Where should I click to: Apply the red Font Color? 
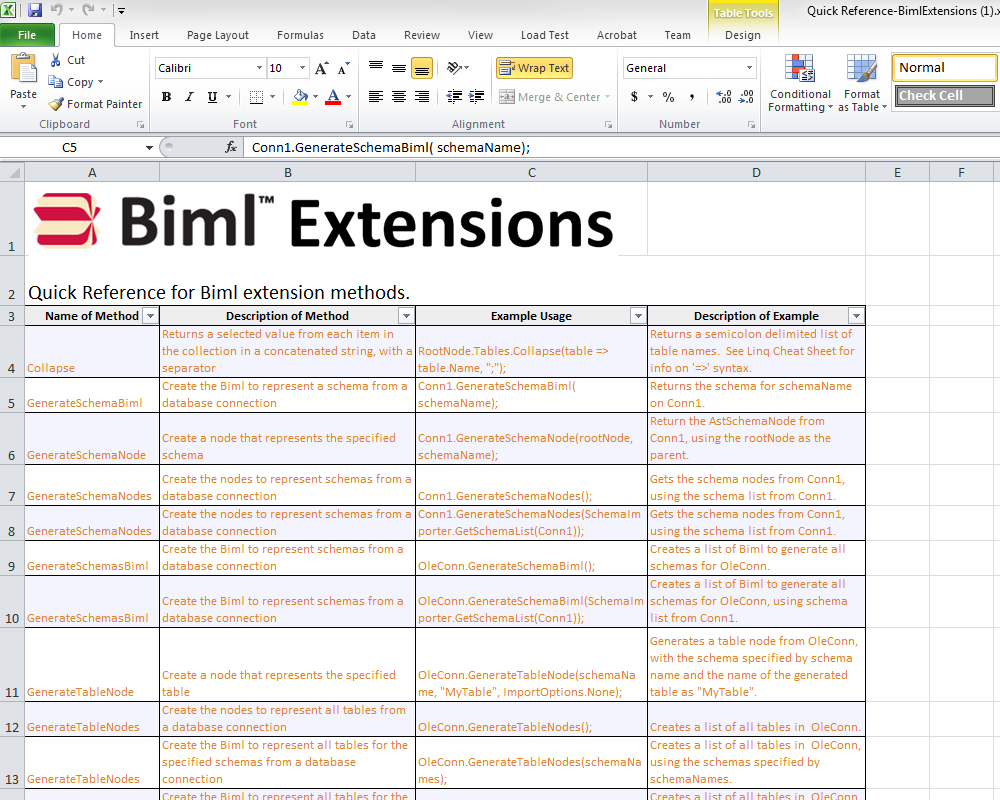(333, 97)
